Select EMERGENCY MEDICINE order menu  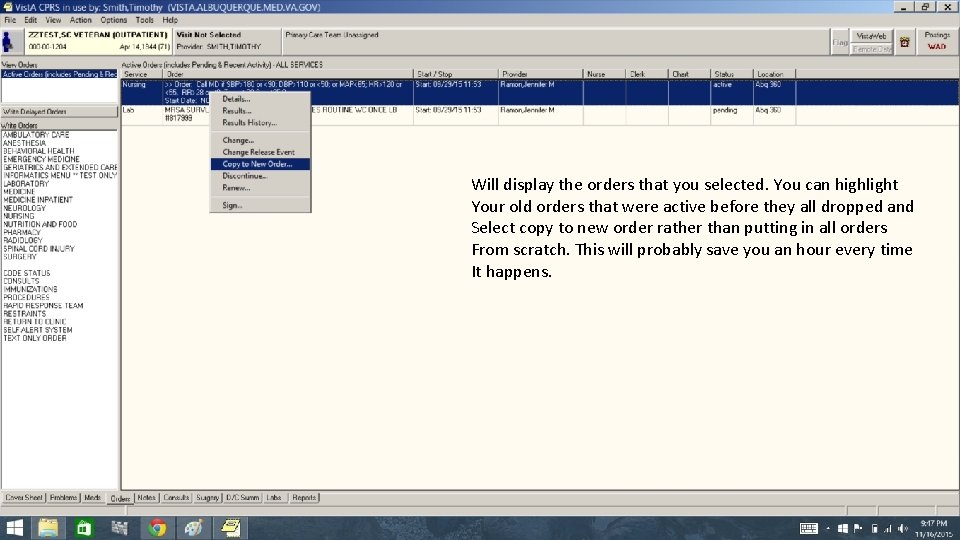click(41, 159)
